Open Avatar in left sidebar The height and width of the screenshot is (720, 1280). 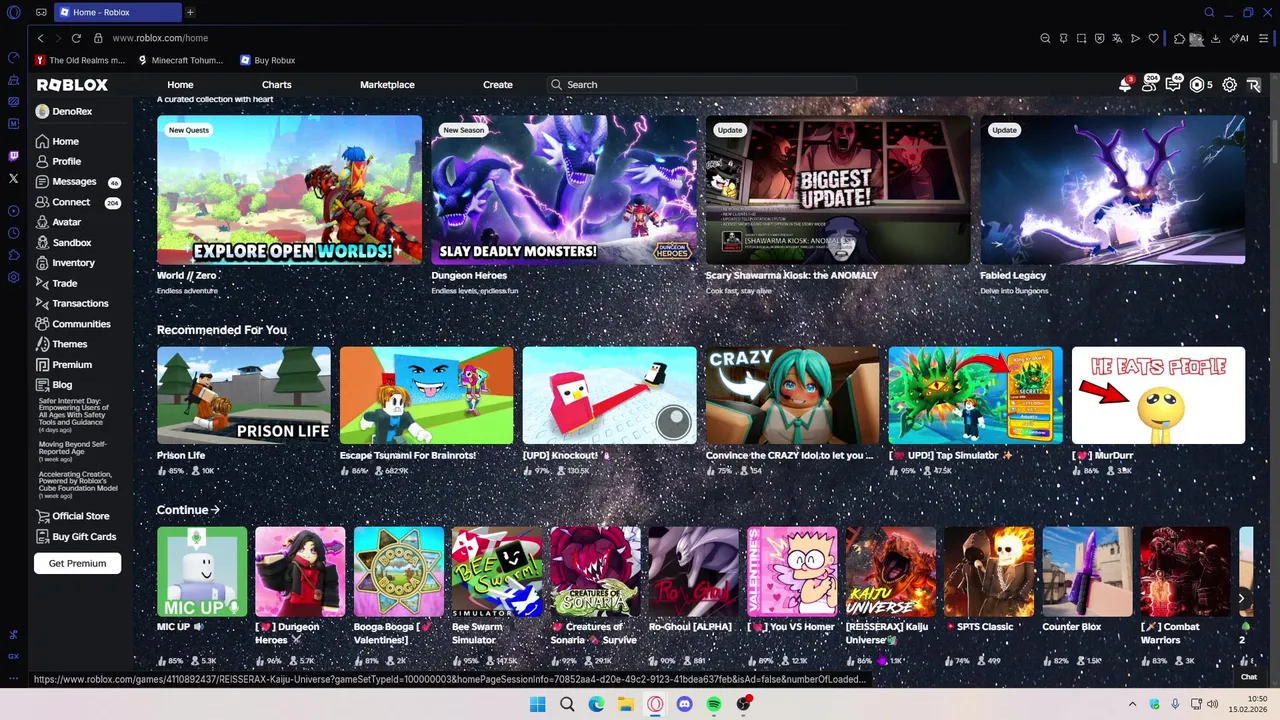point(67,222)
